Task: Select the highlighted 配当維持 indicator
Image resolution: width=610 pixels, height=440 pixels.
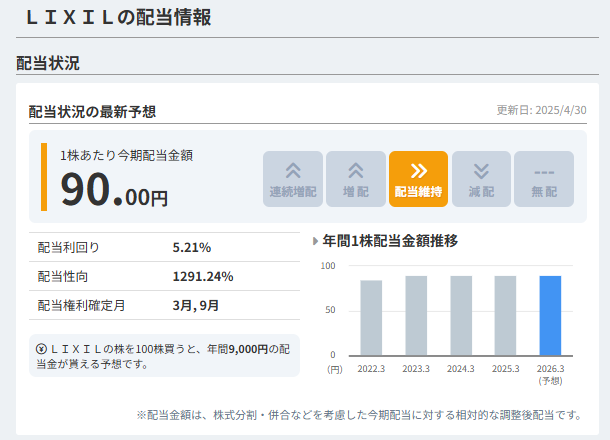Action: pyautogui.click(x=419, y=179)
